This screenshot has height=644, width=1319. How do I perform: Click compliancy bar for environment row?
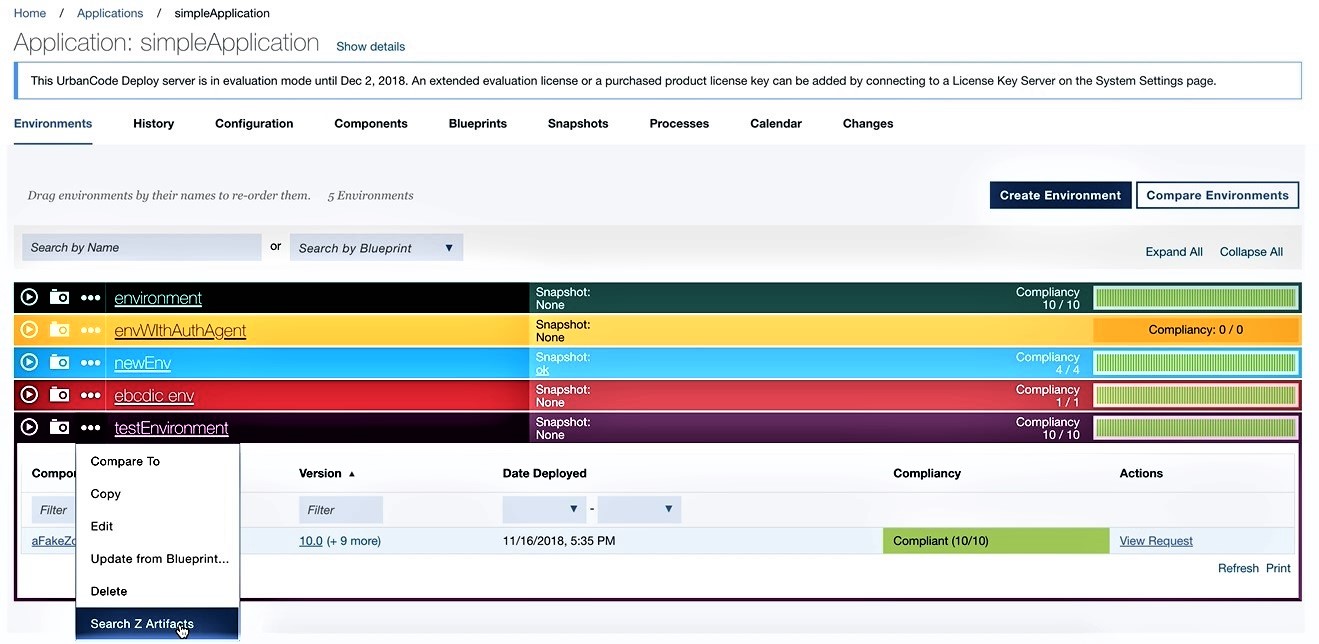coord(1196,297)
